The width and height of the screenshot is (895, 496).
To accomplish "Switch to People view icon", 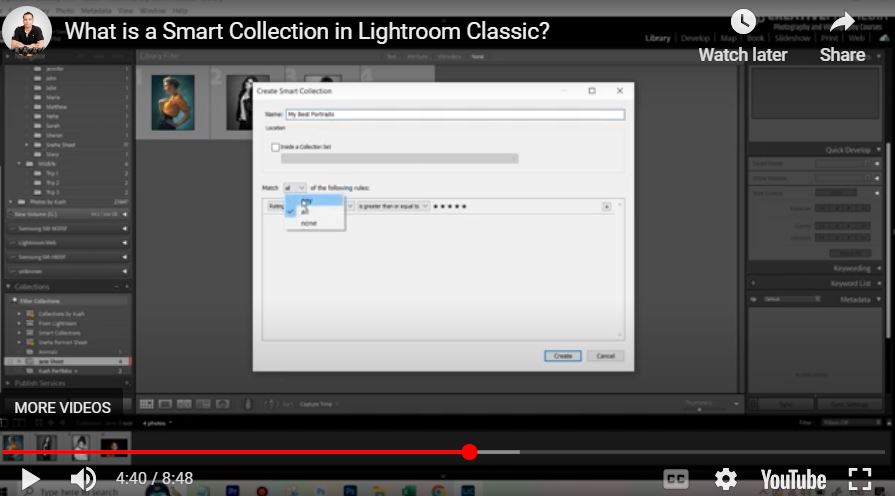I will point(223,404).
